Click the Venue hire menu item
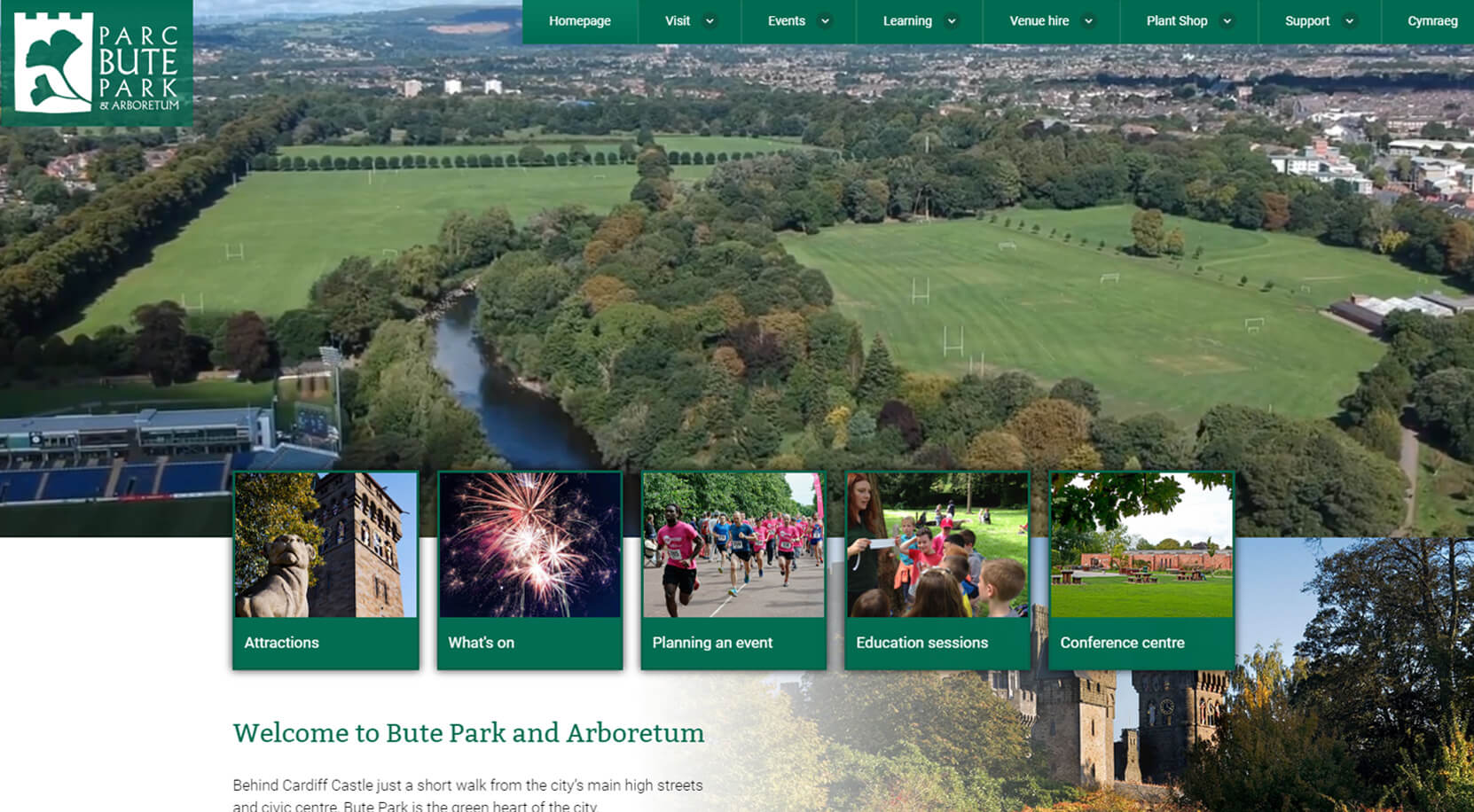The height and width of the screenshot is (812, 1474). 1039,21
